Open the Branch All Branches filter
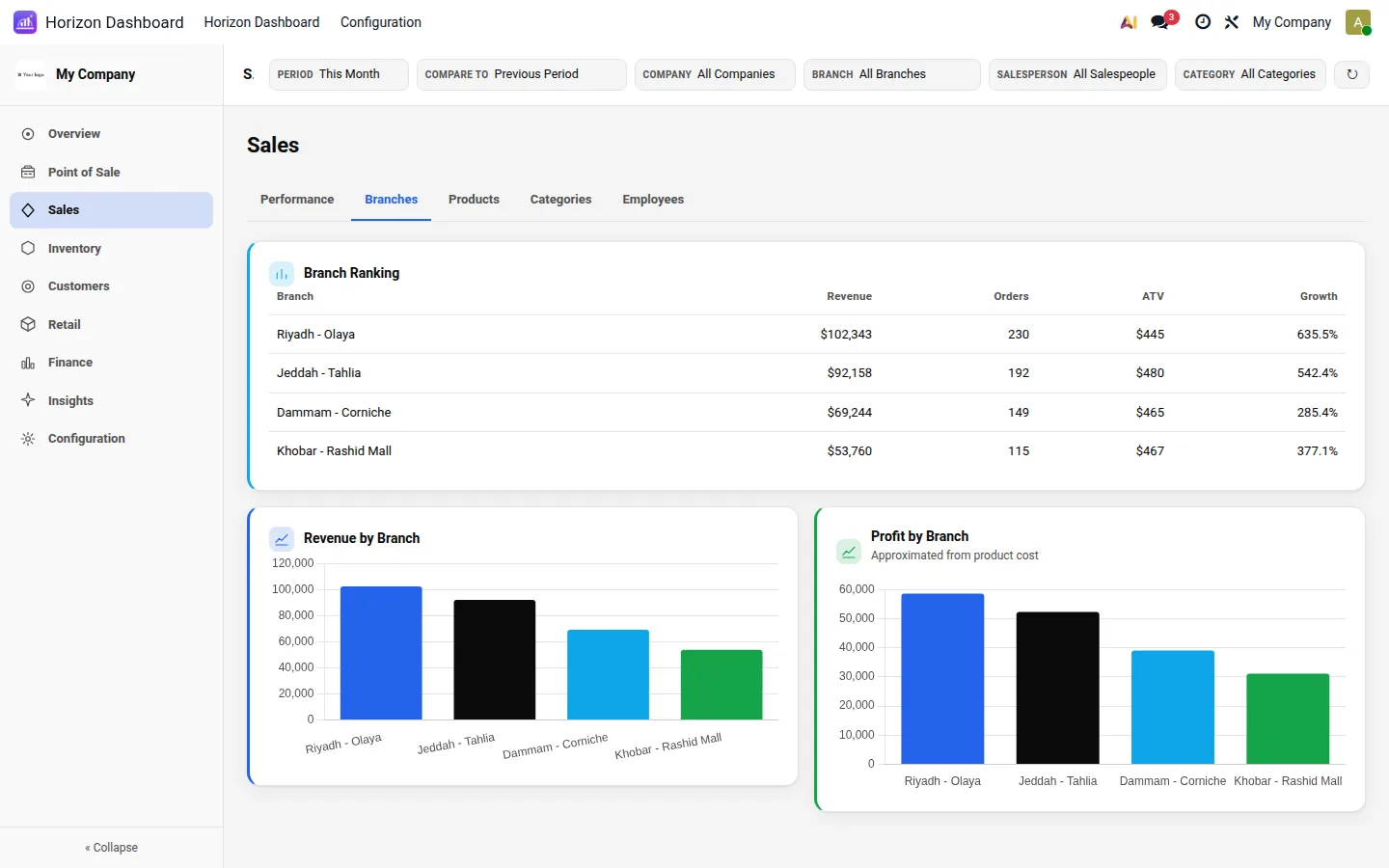 pyautogui.click(x=892, y=74)
